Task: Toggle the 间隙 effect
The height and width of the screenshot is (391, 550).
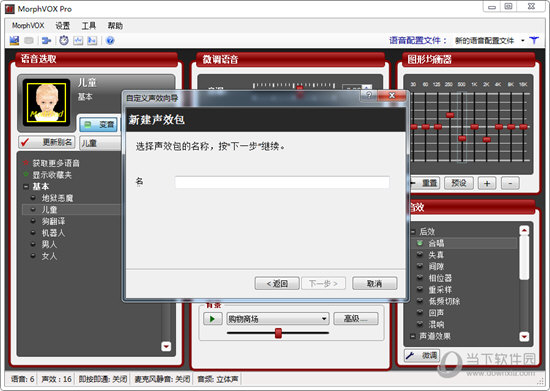Action: tap(420, 266)
